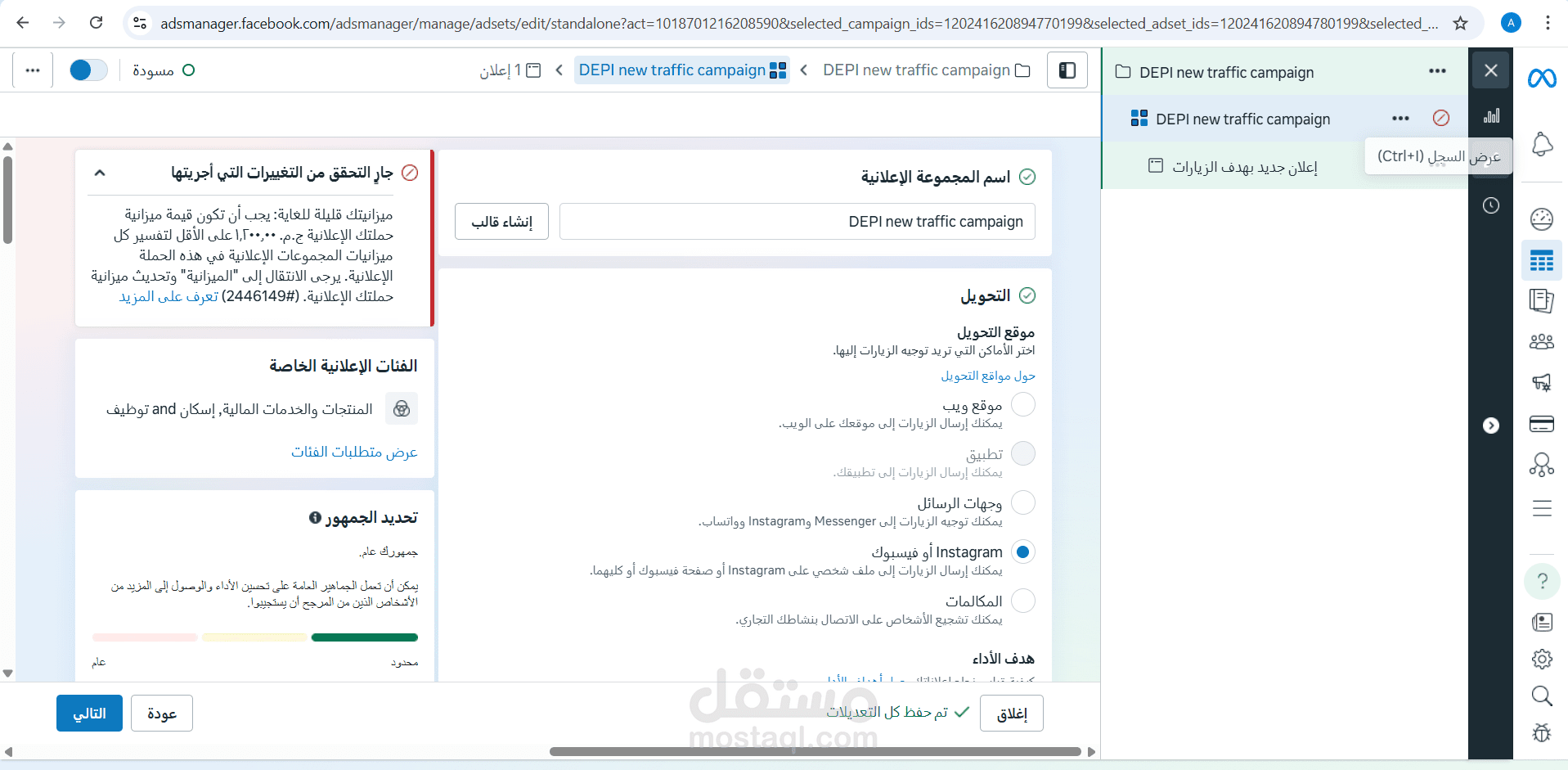Screen dimensions: 1568x770
Task: Open Audiences people icon
Action: tap(1542, 342)
